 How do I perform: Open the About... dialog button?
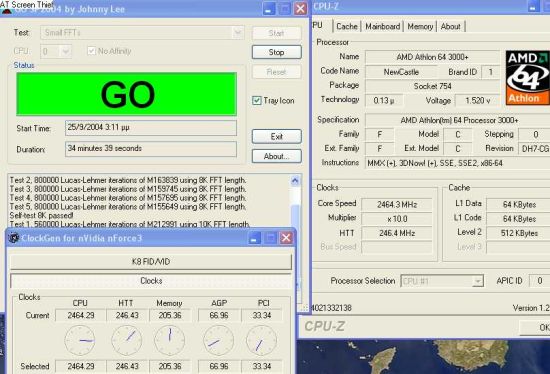coord(276,156)
